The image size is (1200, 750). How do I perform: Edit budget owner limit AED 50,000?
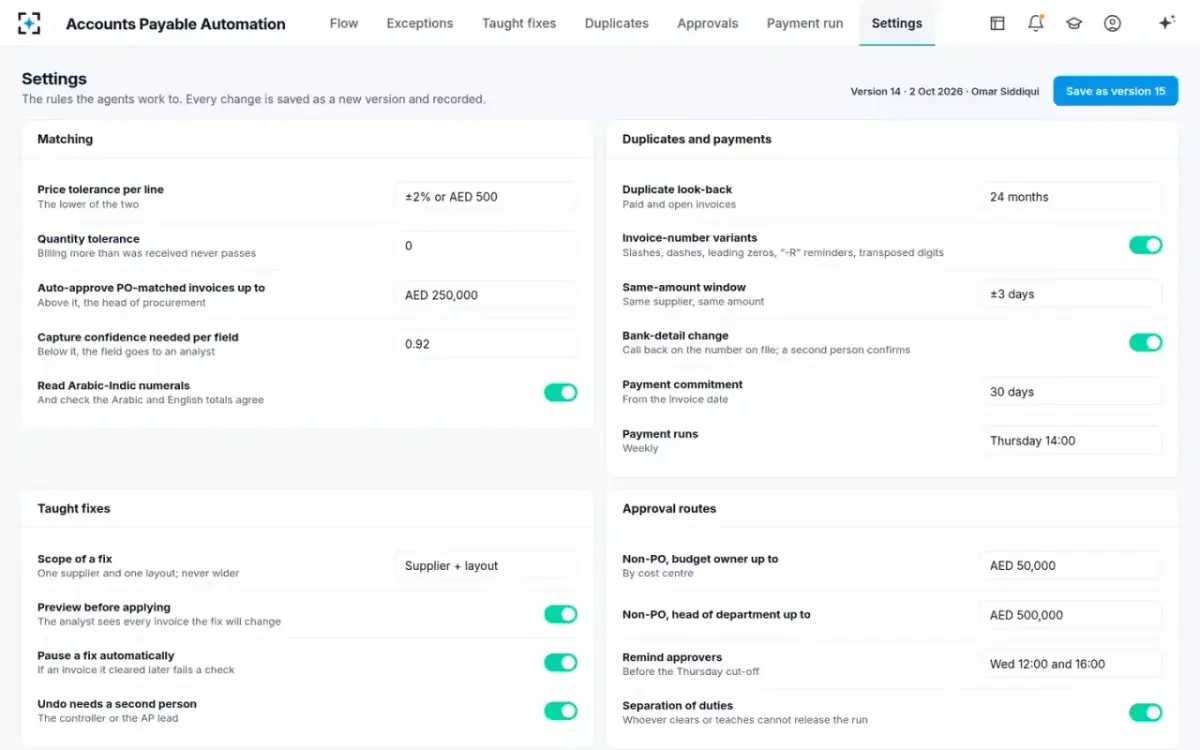tap(1071, 566)
